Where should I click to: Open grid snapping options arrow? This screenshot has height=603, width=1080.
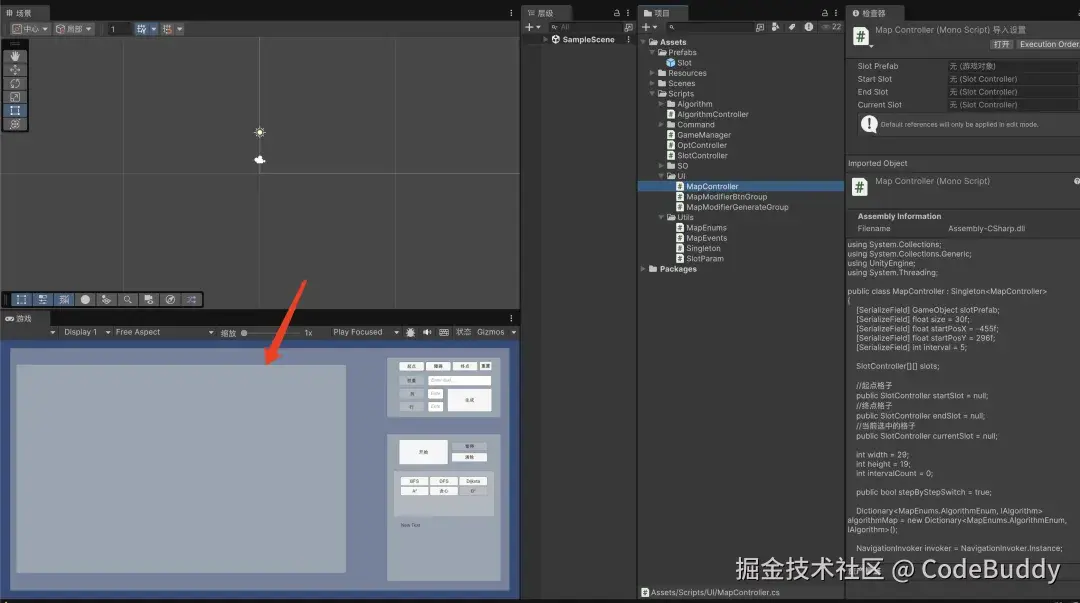[154, 29]
